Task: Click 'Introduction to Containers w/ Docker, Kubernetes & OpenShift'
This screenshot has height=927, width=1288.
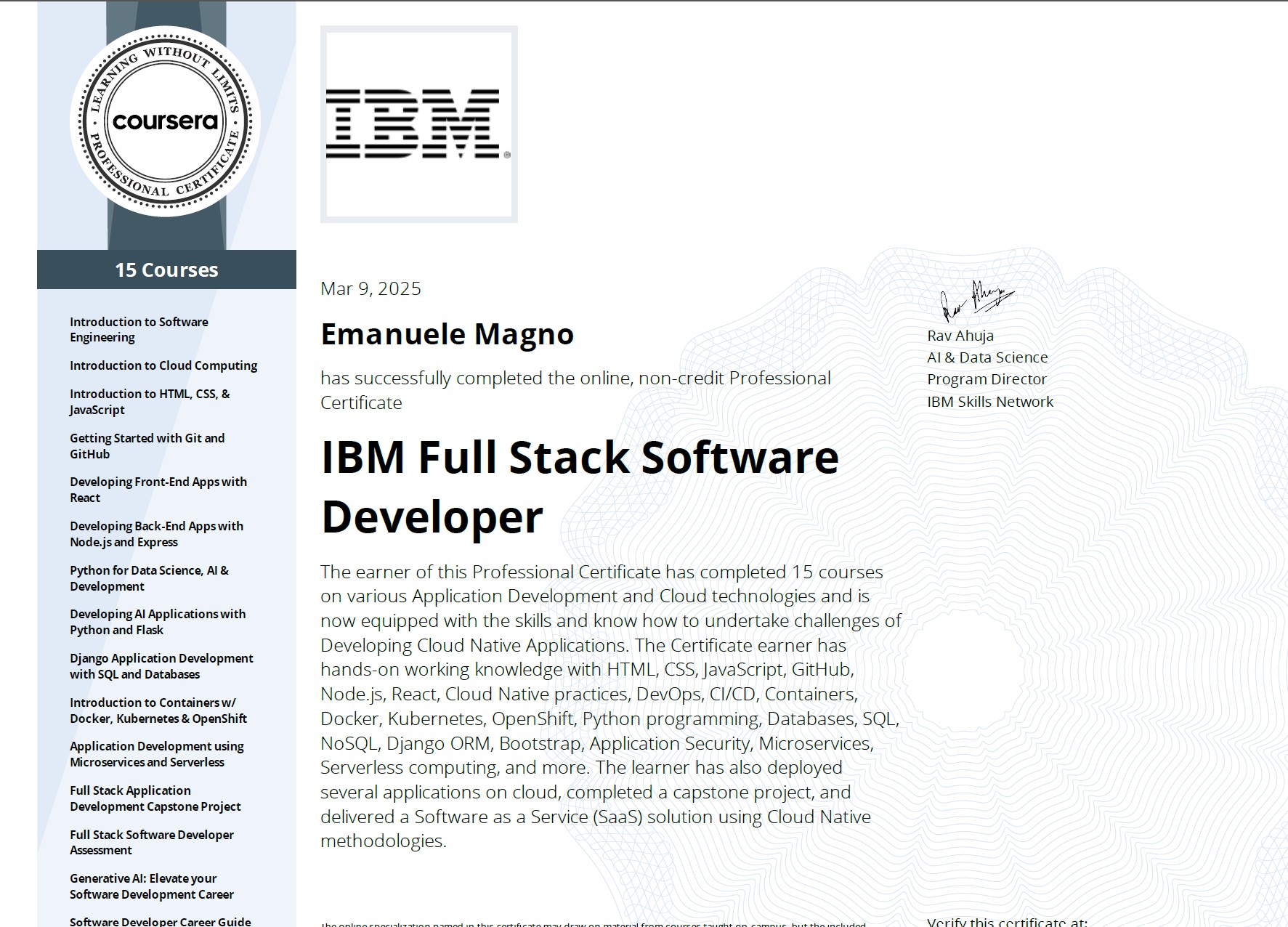Action: pyautogui.click(x=158, y=711)
